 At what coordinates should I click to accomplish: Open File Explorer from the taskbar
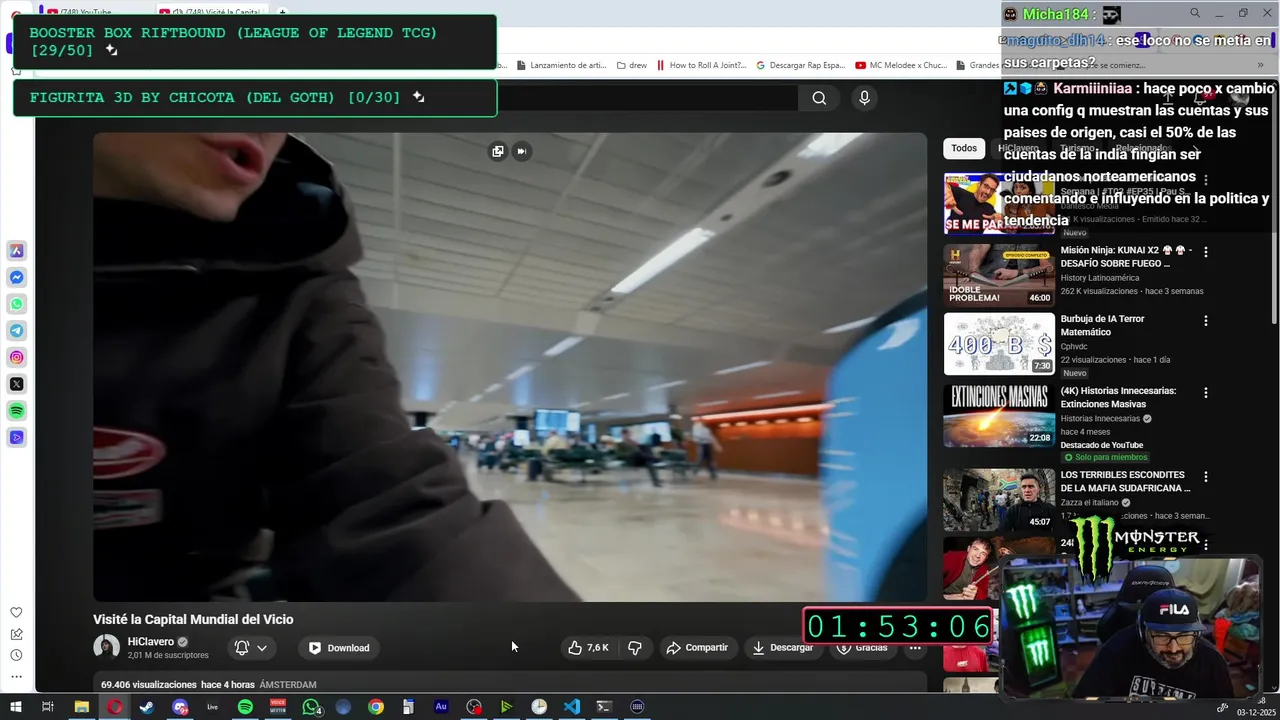point(82,707)
